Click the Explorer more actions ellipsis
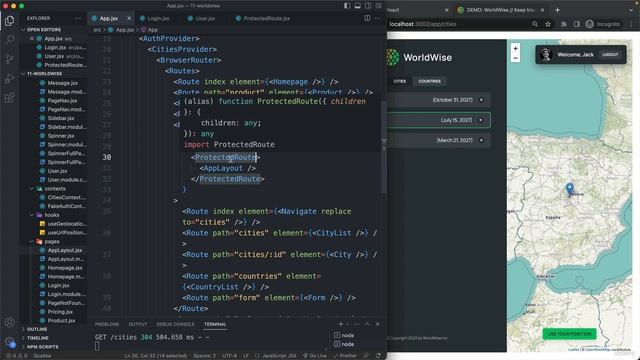640x360 pixels. [78, 18]
